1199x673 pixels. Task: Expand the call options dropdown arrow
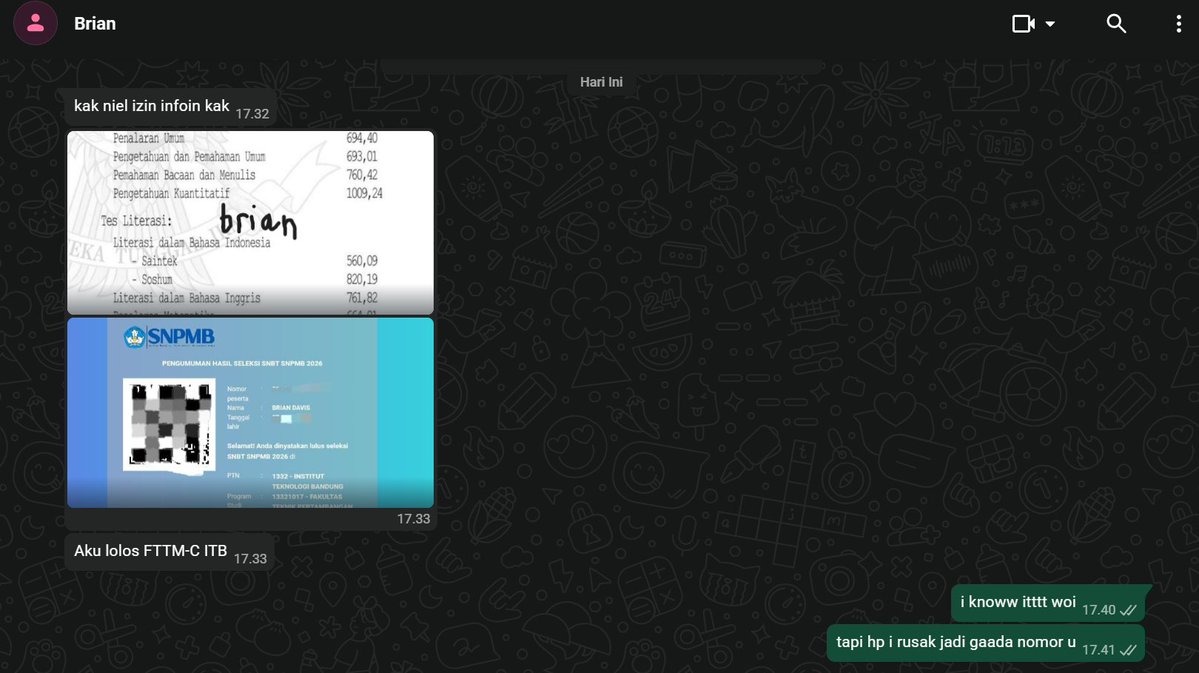click(1050, 24)
